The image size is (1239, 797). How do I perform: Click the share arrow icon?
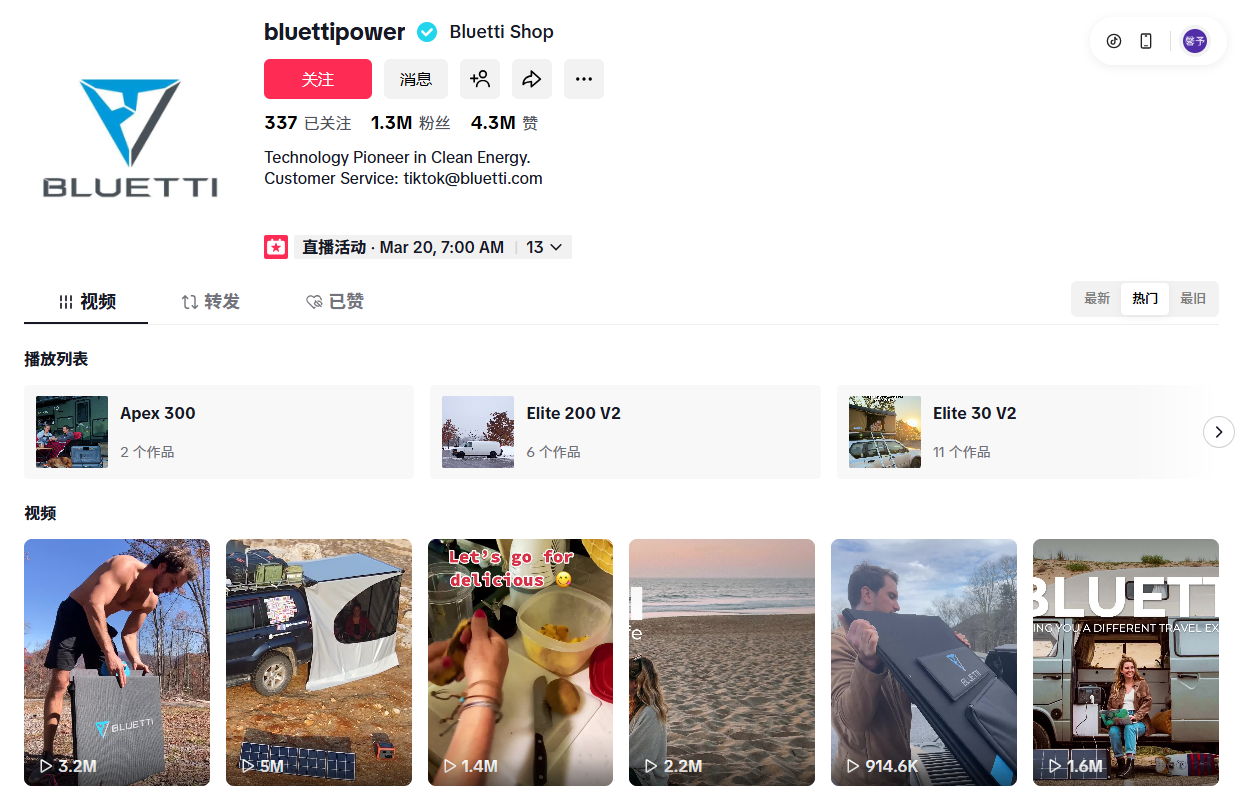coord(532,79)
